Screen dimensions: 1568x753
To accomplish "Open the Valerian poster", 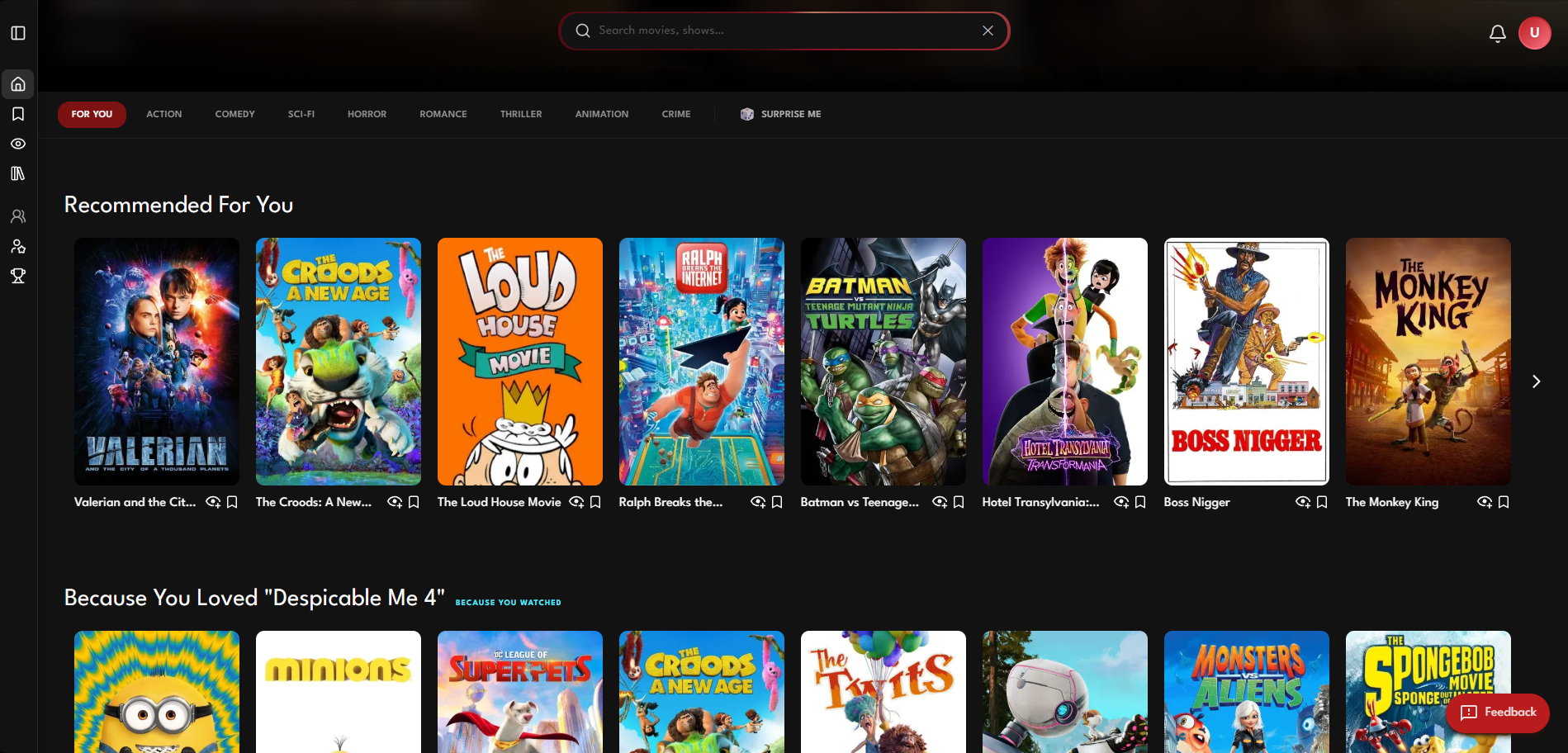I will click(157, 362).
